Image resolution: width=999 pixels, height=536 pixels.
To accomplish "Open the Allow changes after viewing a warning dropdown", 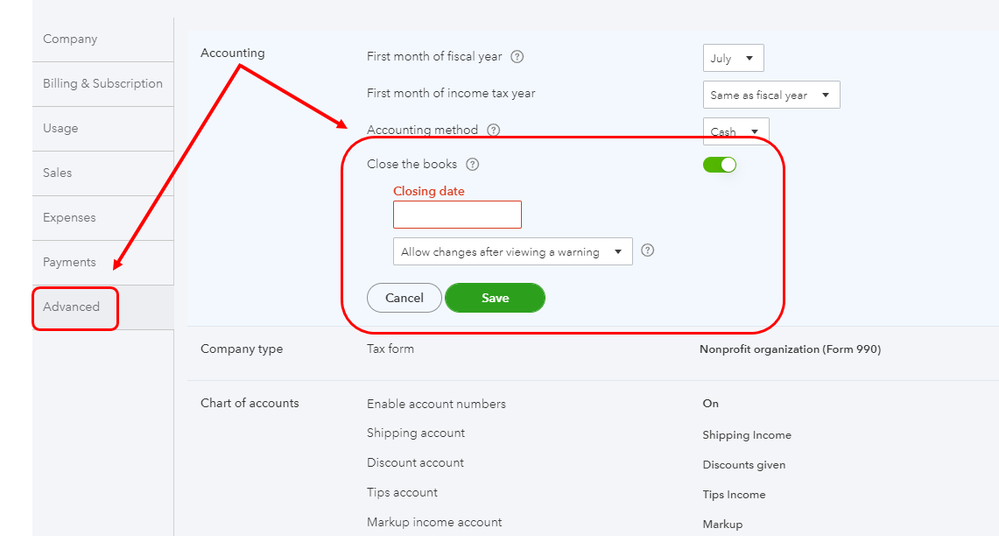I will pyautogui.click(x=512, y=252).
